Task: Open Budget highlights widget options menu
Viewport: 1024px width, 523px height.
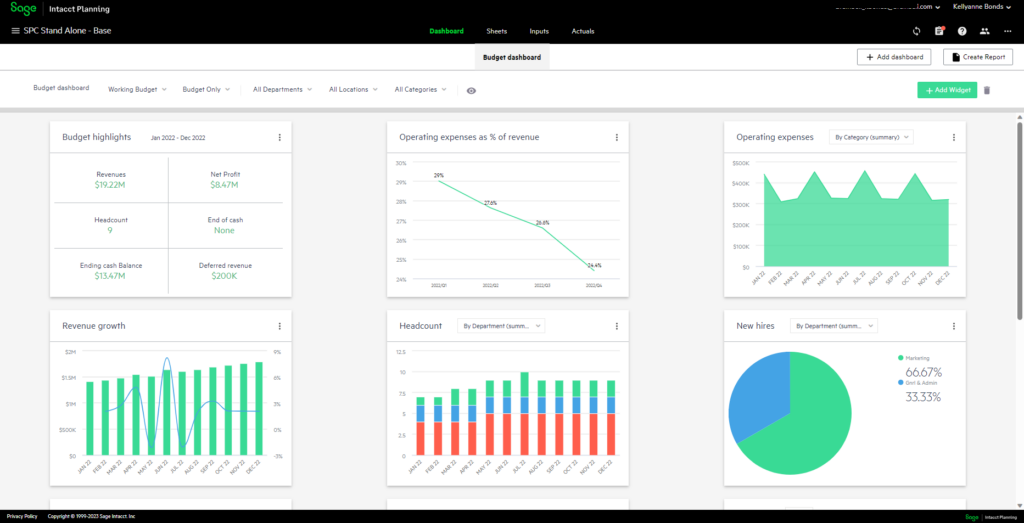Action: 279,137
